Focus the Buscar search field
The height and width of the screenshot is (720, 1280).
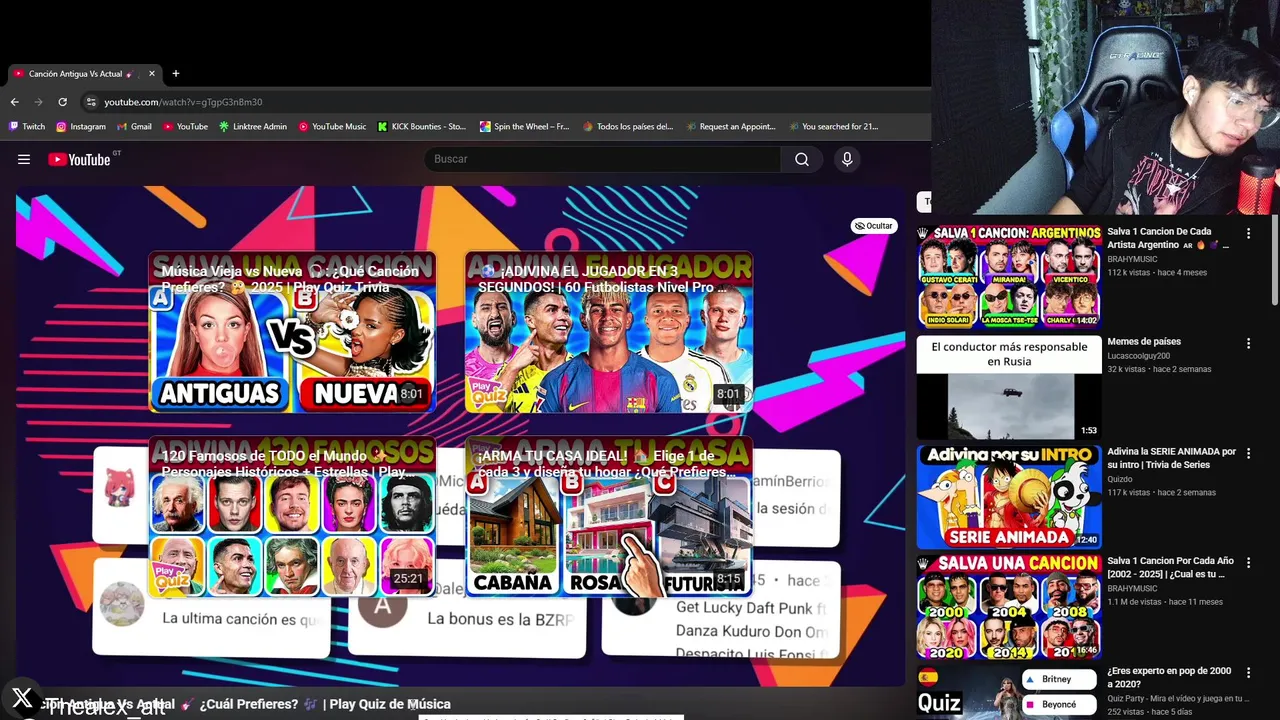pos(602,159)
